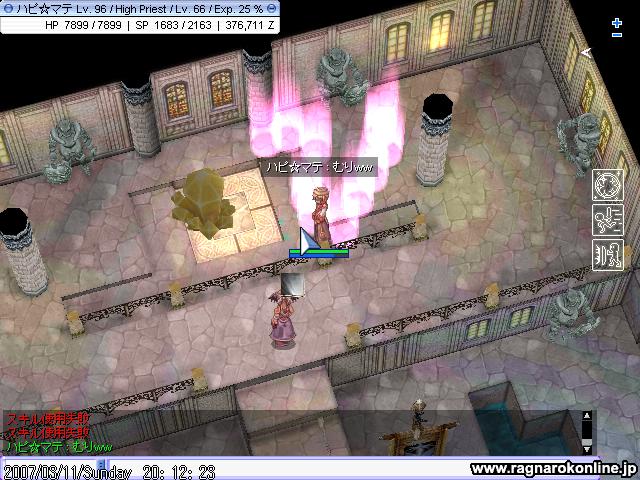Screen dimensions: 640x480
Task: Click the 'HP 7899 / 7899' value
Action: click(x=83, y=25)
